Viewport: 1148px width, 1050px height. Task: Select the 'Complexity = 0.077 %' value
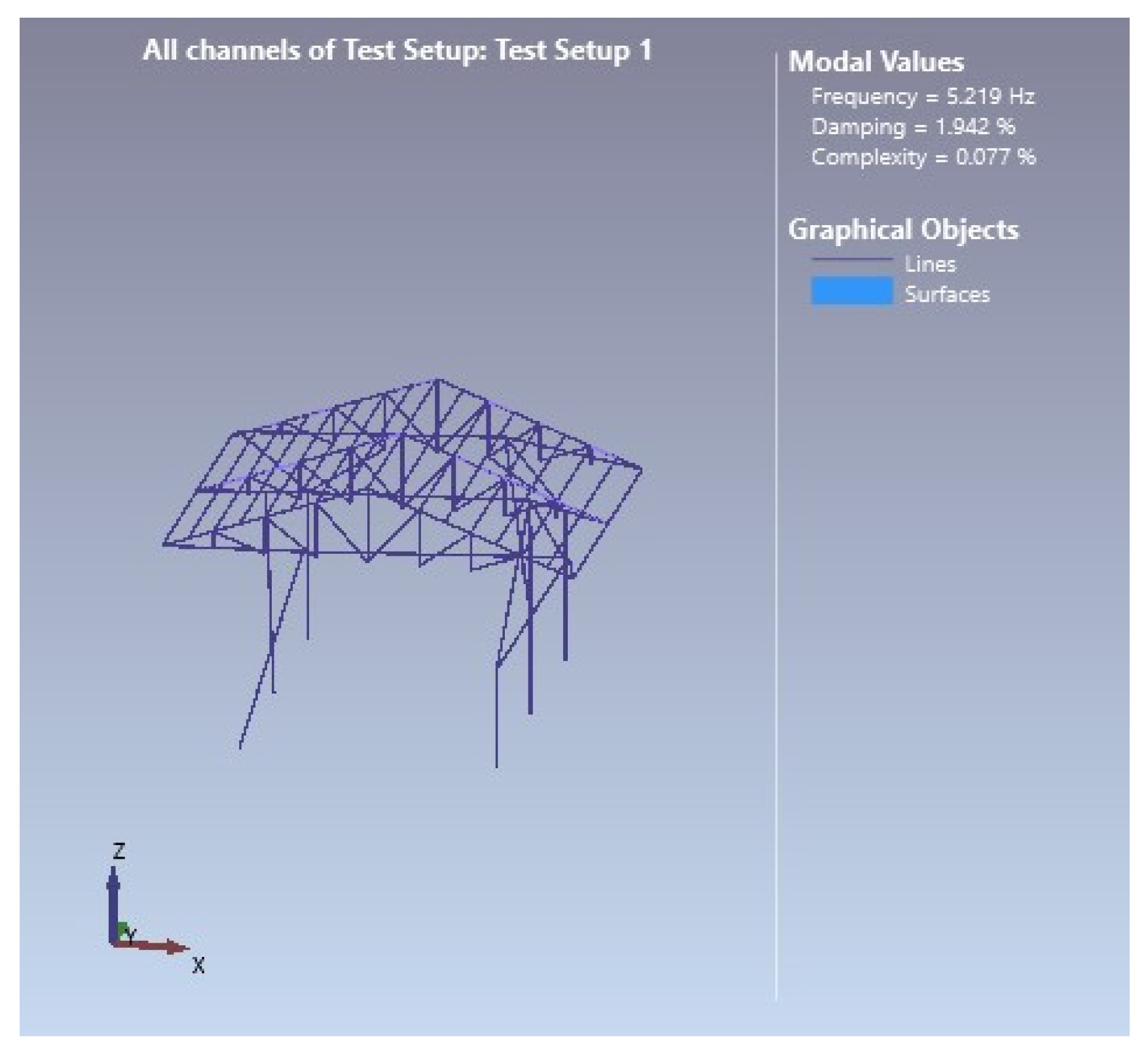(x=923, y=157)
